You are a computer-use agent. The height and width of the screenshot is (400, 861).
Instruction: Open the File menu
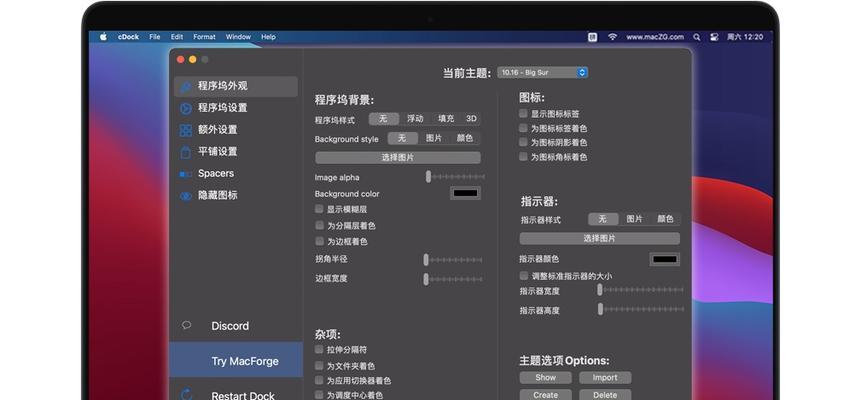[155, 37]
